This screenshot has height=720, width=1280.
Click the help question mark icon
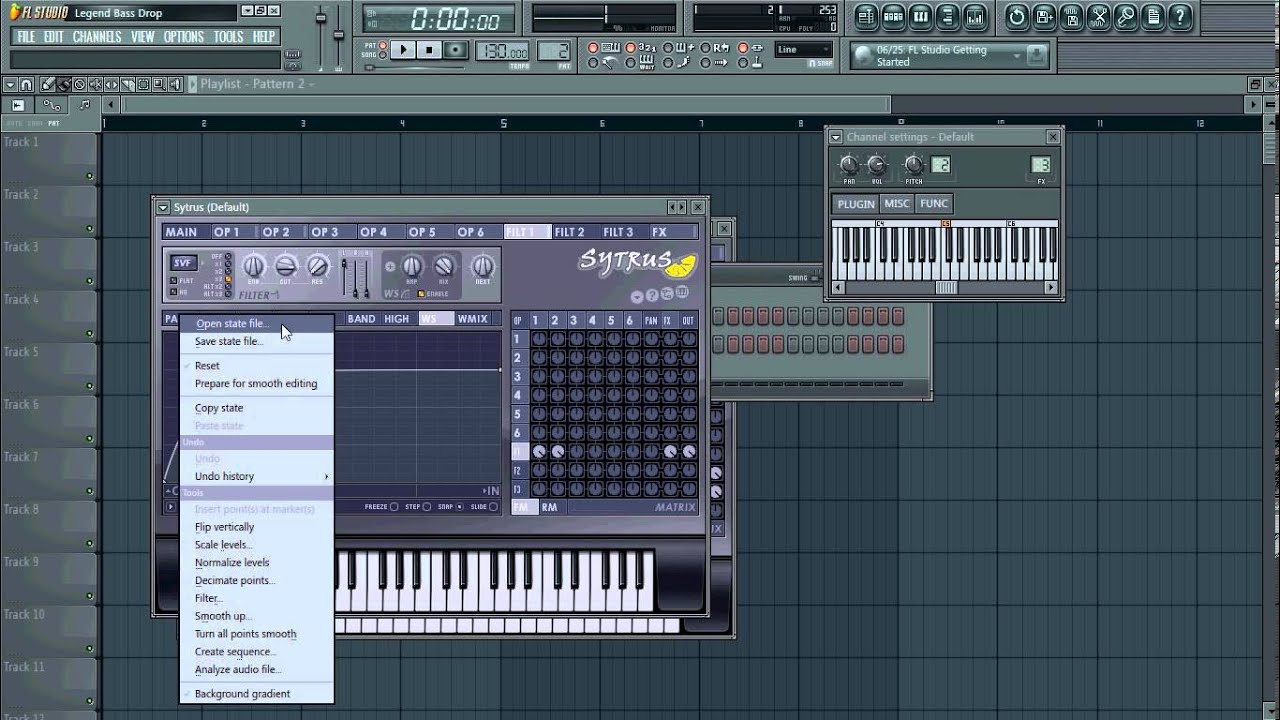point(1180,16)
